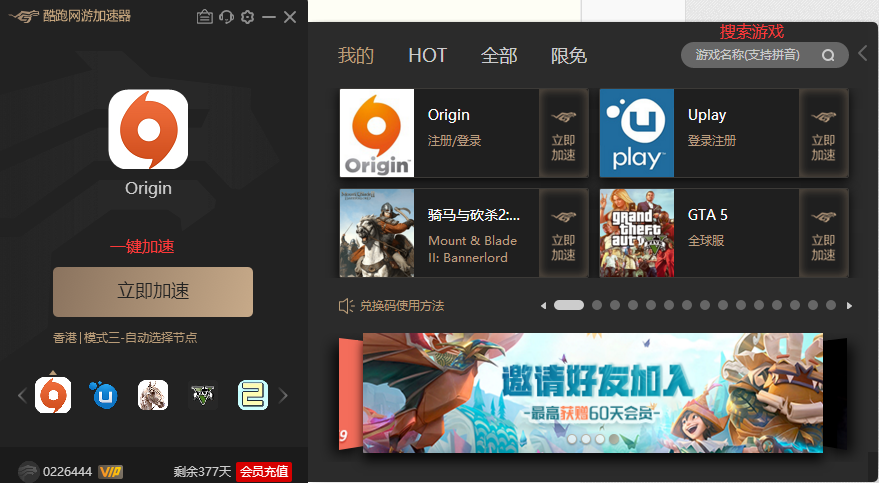Image resolution: width=879 pixels, height=483 pixels.
Task: Open the 兑换码使用方法 link
Action: pos(402,306)
